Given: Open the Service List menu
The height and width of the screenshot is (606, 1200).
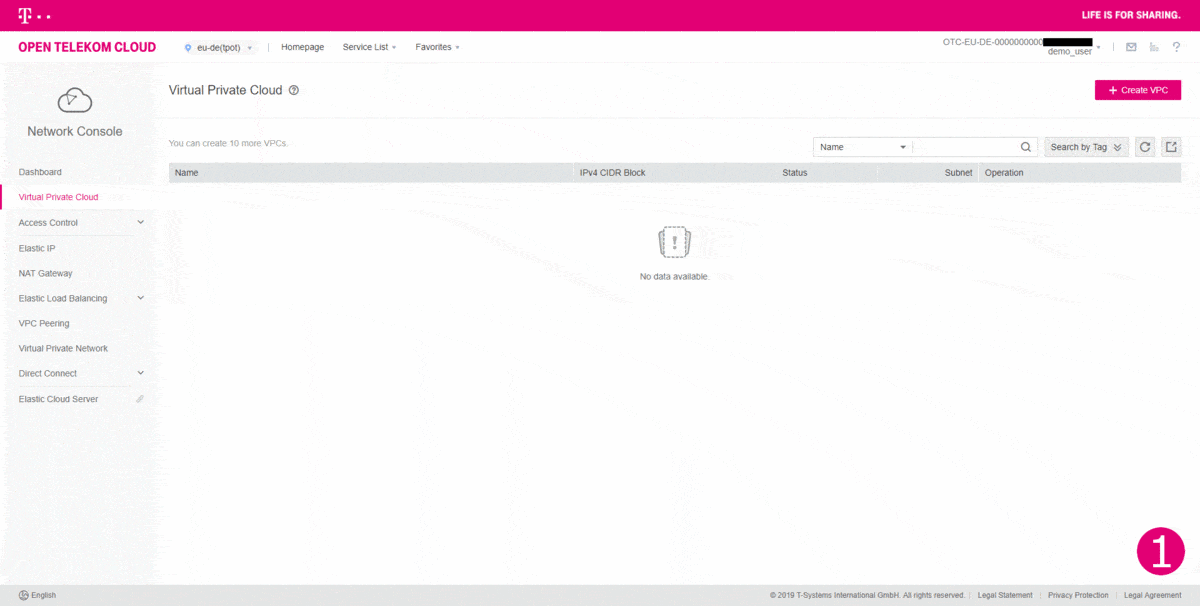Looking at the screenshot, I should [x=369, y=47].
